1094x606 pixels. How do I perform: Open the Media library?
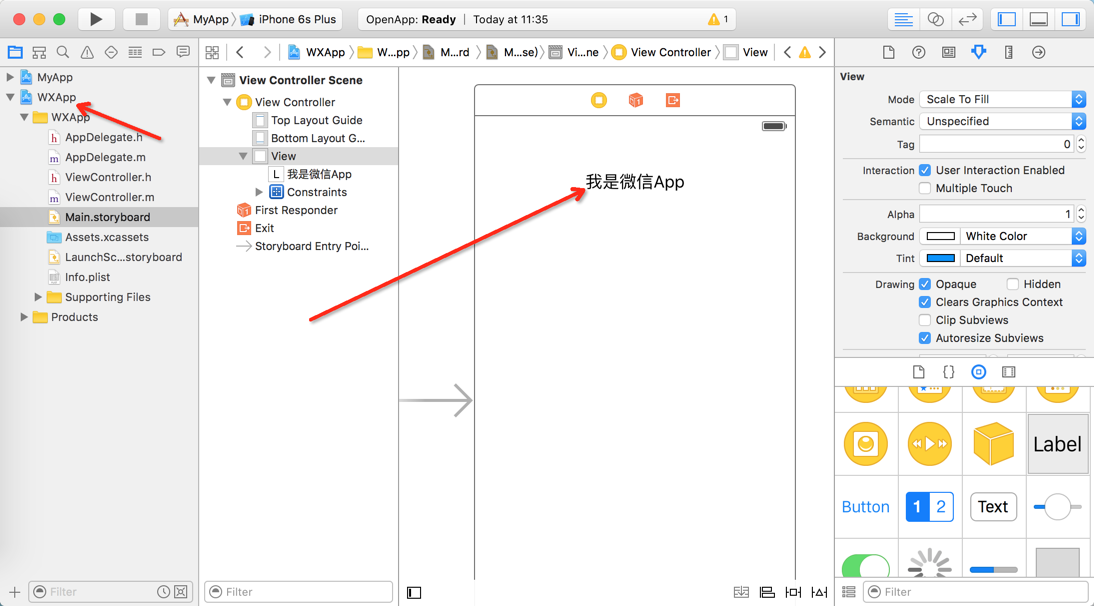(x=1009, y=372)
